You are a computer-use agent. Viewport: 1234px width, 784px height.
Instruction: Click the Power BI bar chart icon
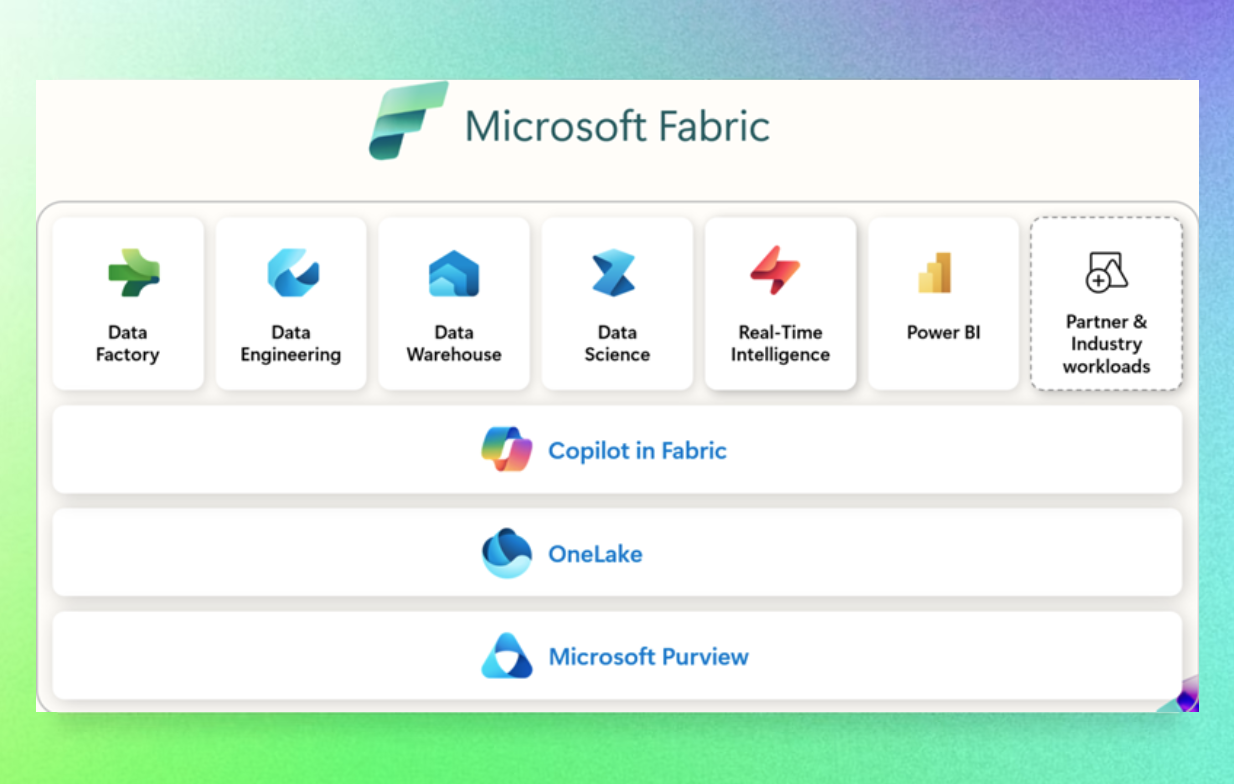(935, 273)
